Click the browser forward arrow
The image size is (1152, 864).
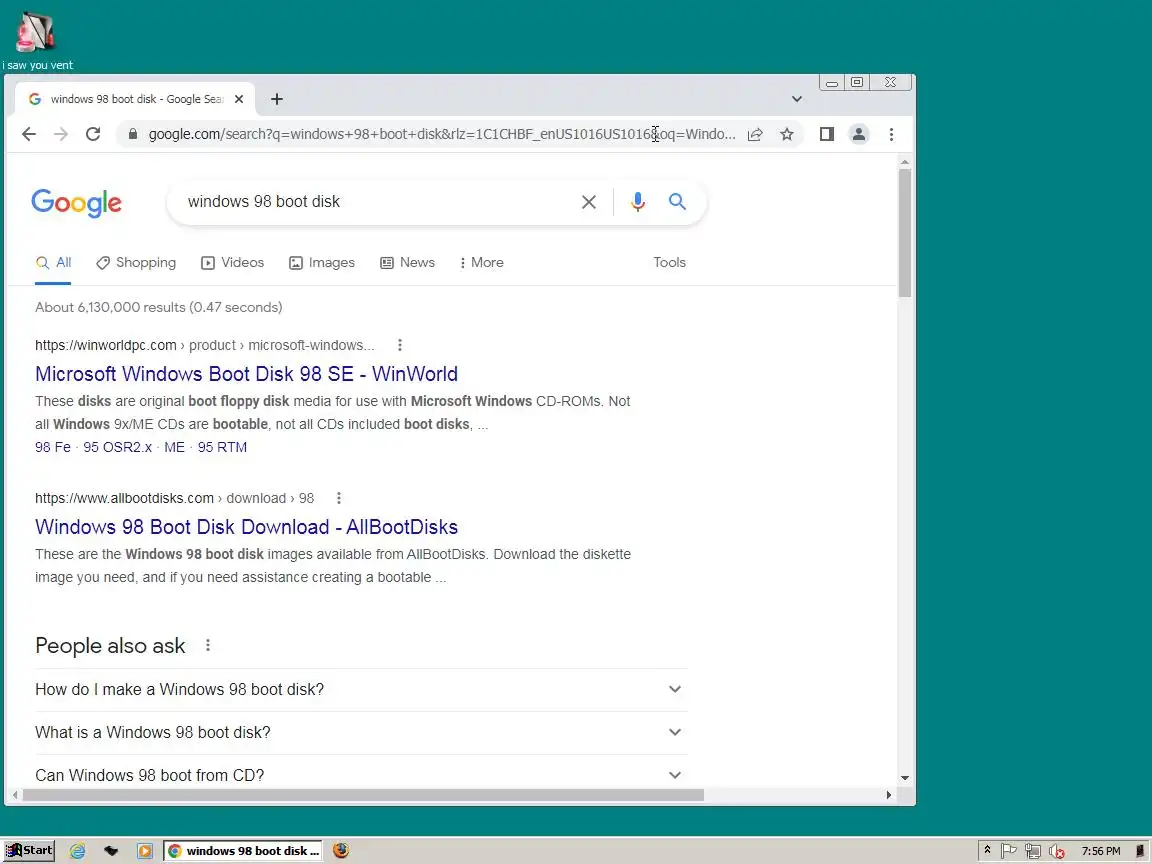[61, 134]
